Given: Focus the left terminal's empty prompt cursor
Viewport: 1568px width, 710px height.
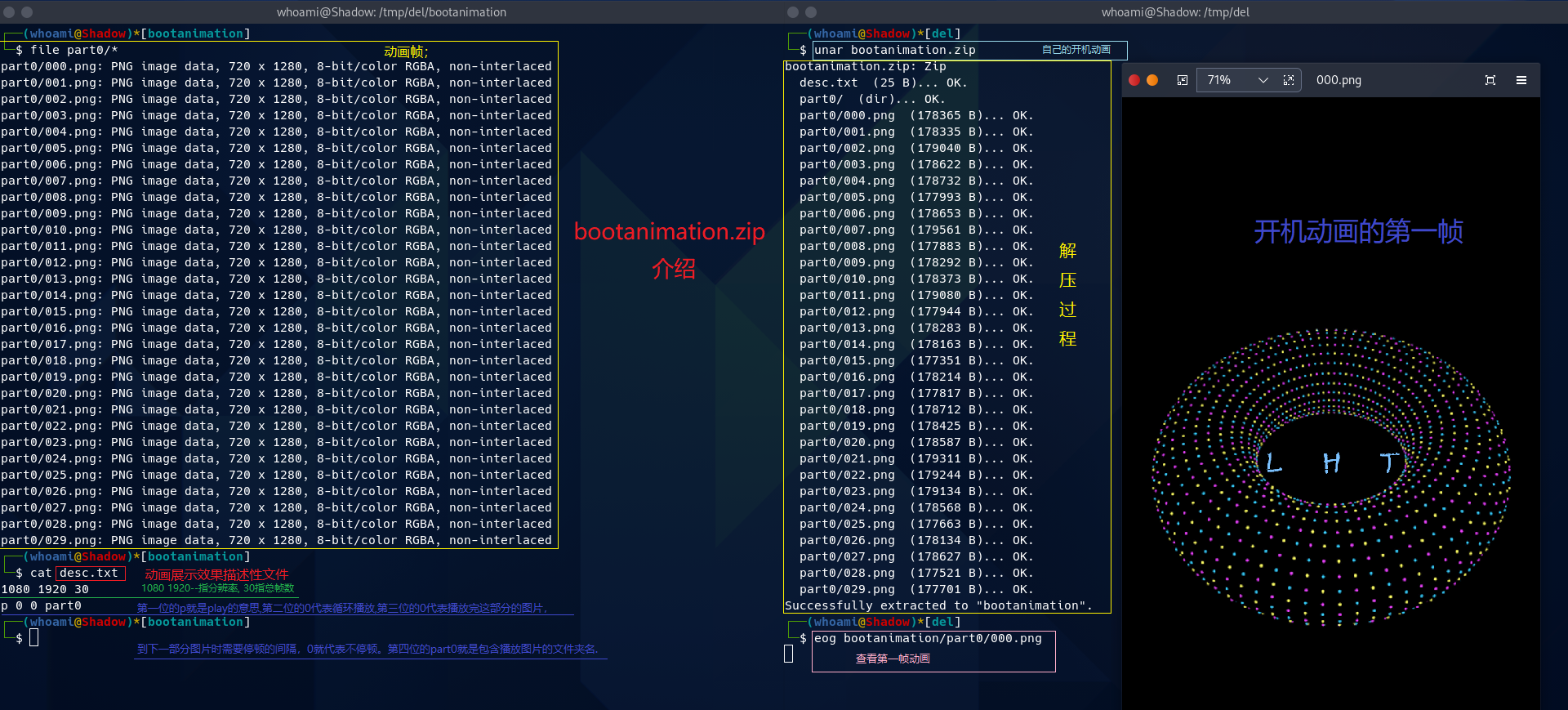Looking at the screenshot, I should [x=34, y=638].
